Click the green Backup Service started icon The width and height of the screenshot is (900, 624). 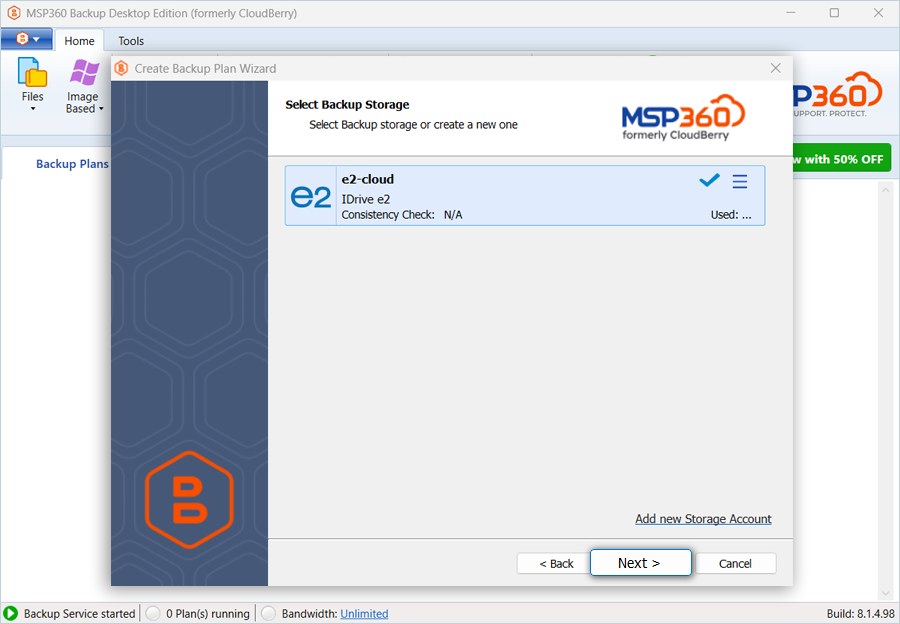11,613
